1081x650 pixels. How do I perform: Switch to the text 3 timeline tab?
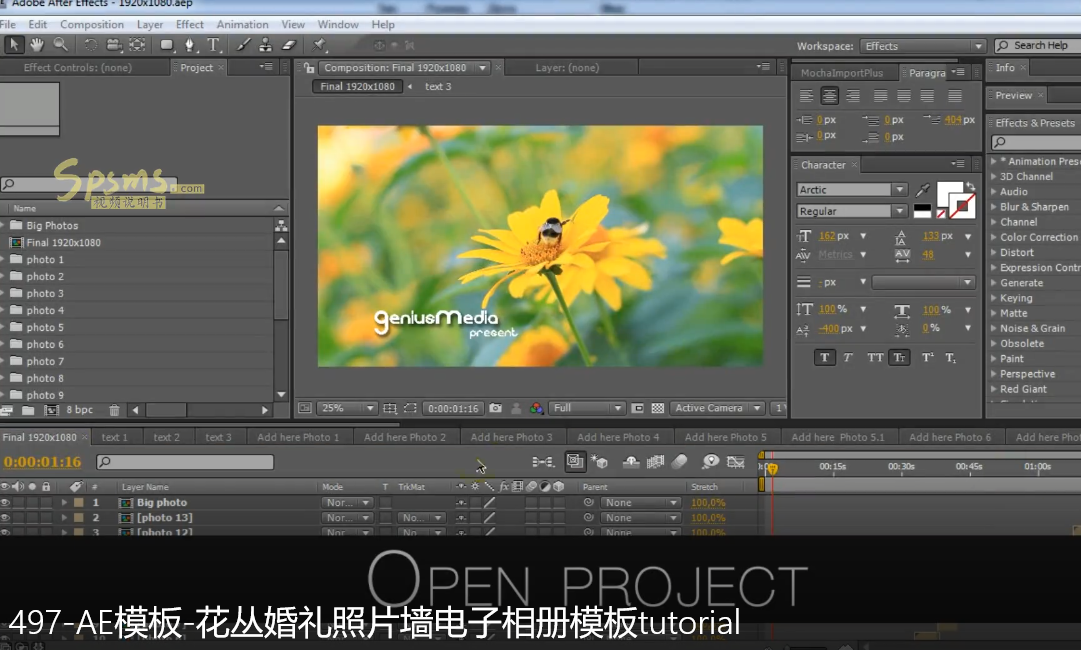tap(219, 437)
